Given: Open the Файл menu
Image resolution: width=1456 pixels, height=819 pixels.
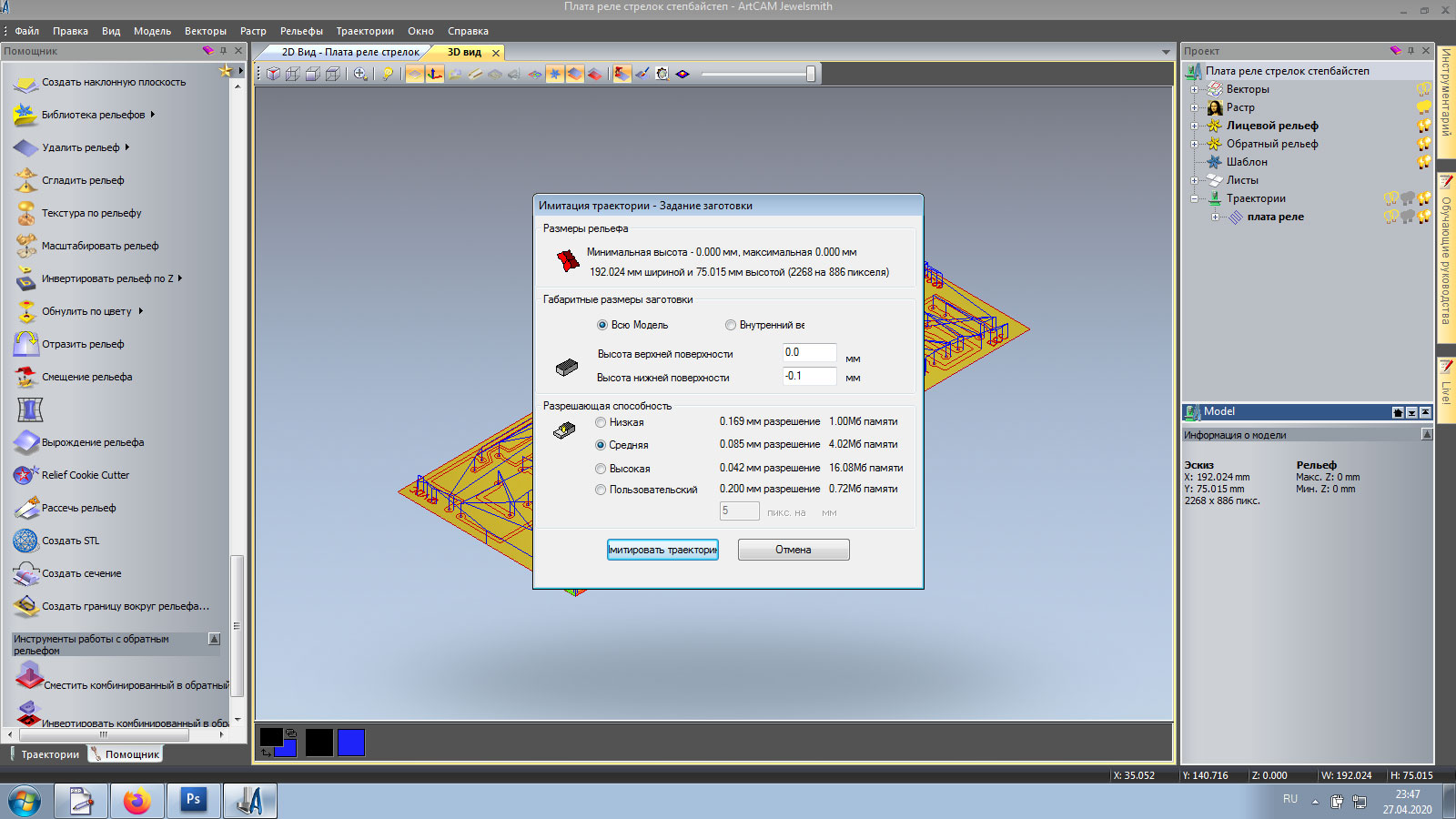Looking at the screenshot, I should [26, 31].
